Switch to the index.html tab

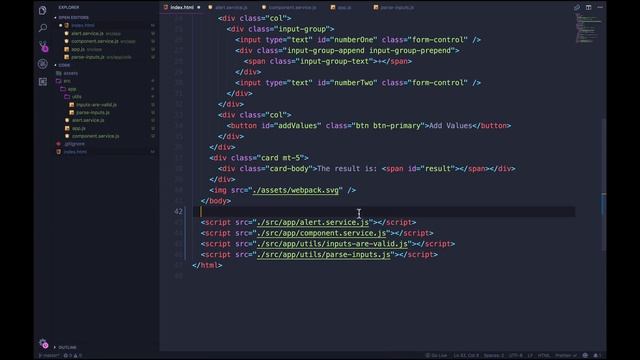pyautogui.click(x=182, y=7)
